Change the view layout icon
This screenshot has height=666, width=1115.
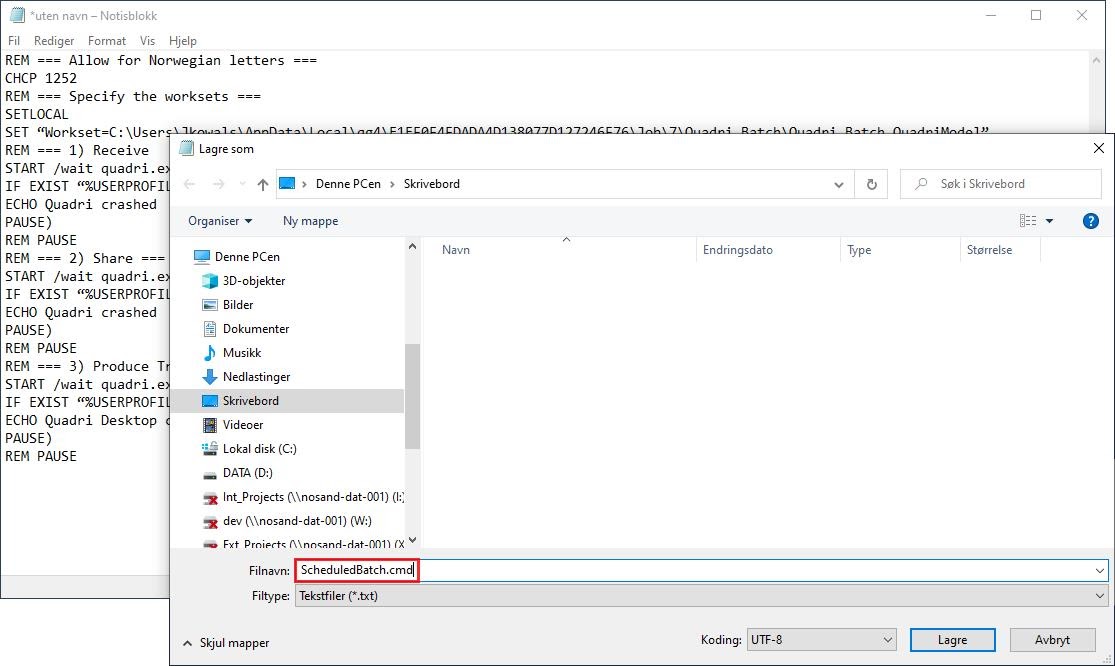[1028, 221]
